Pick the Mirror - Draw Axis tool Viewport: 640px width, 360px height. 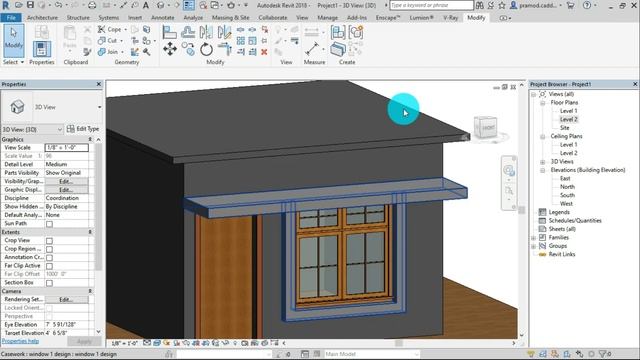(x=224, y=32)
